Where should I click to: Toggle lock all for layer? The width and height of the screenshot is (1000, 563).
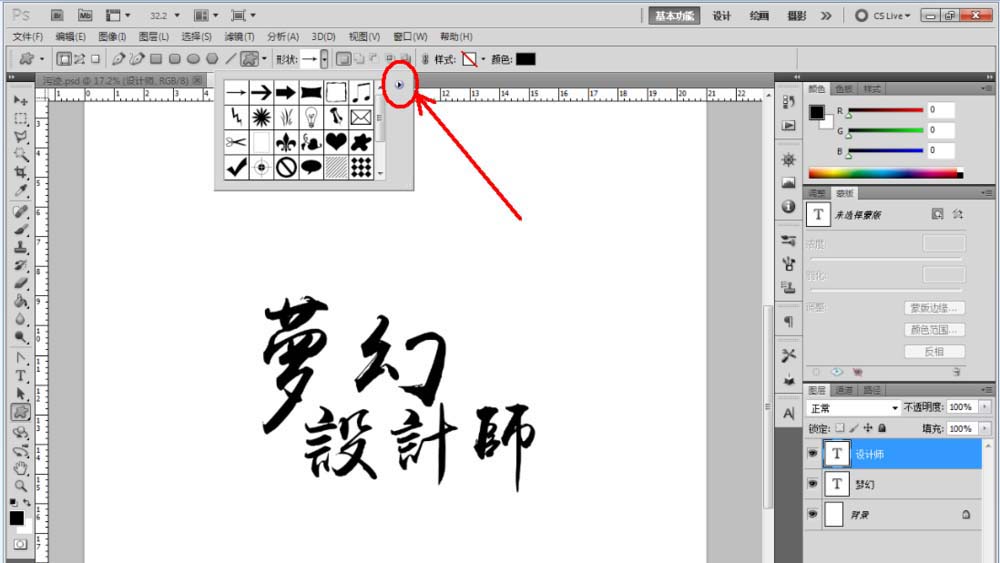pyautogui.click(x=882, y=428)
